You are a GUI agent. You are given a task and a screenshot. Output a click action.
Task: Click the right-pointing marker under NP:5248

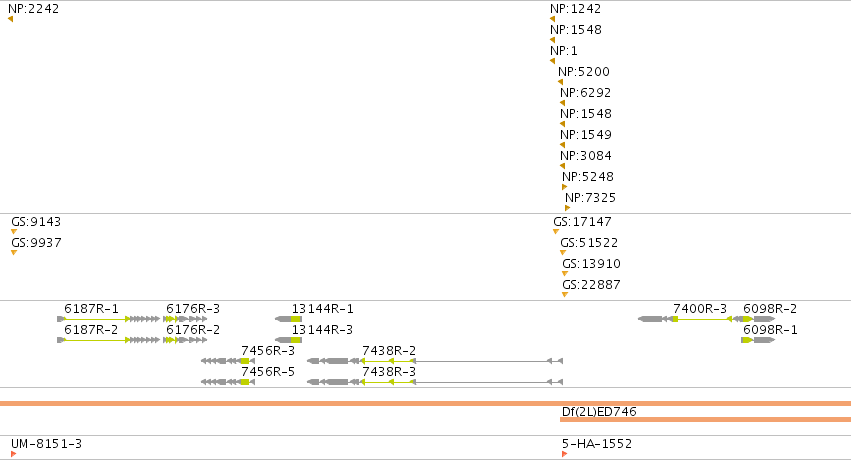point(564,187)
